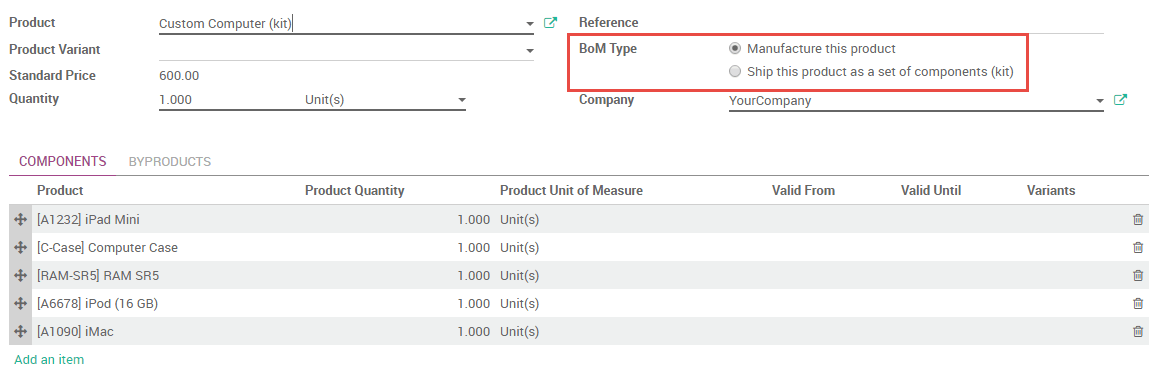Open external link for YourCompany
This screenshot has width=1158, height=377.
tap(1120, 100)
